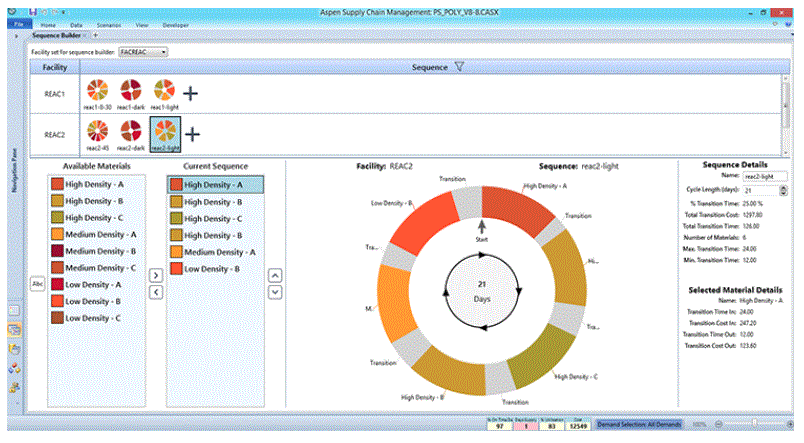Select Medium Density - A in Available Materials
This screenshot has height=443, width=804.
point(96,234)
